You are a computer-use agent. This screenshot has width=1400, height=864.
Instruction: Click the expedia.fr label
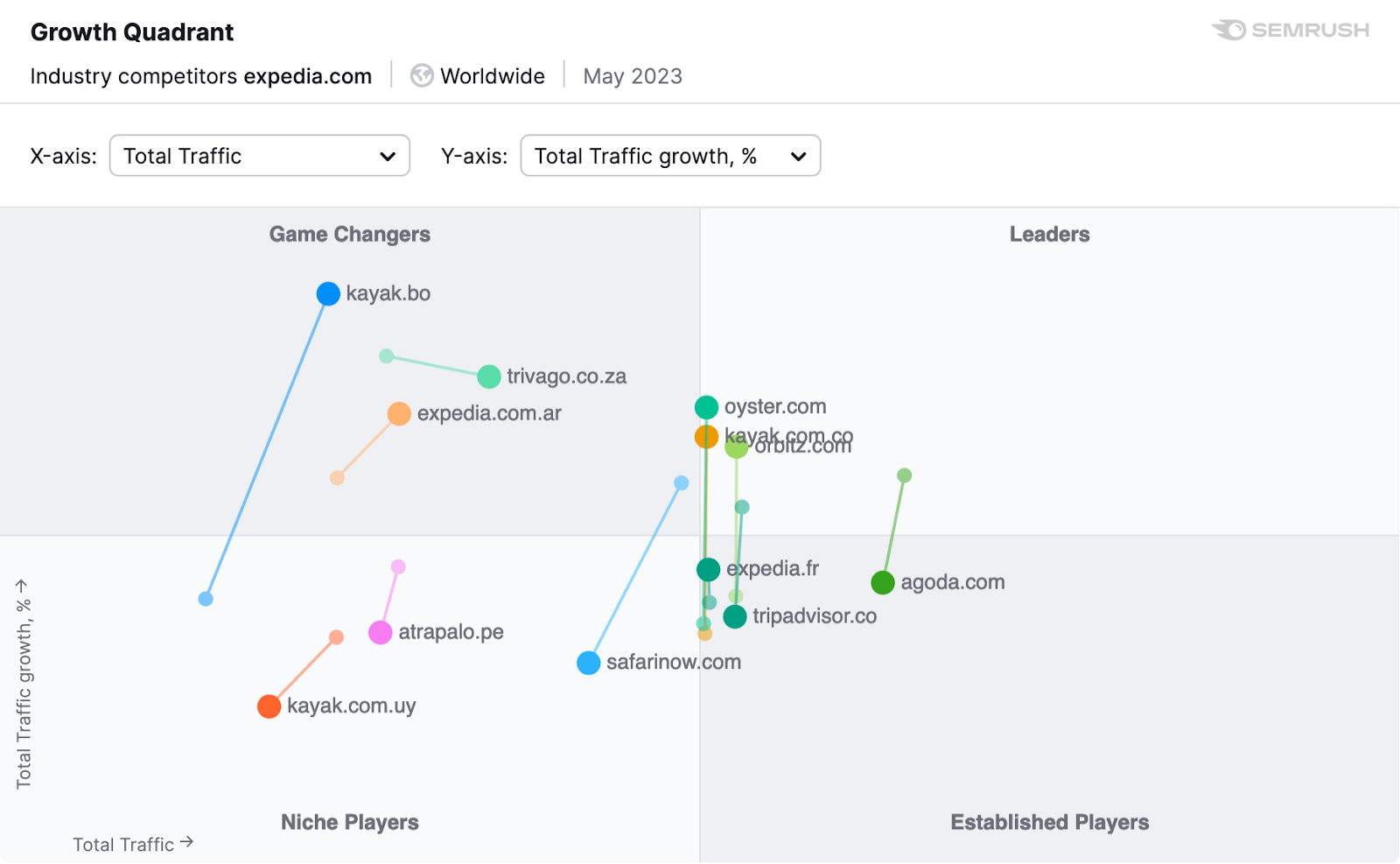[773, 569]
